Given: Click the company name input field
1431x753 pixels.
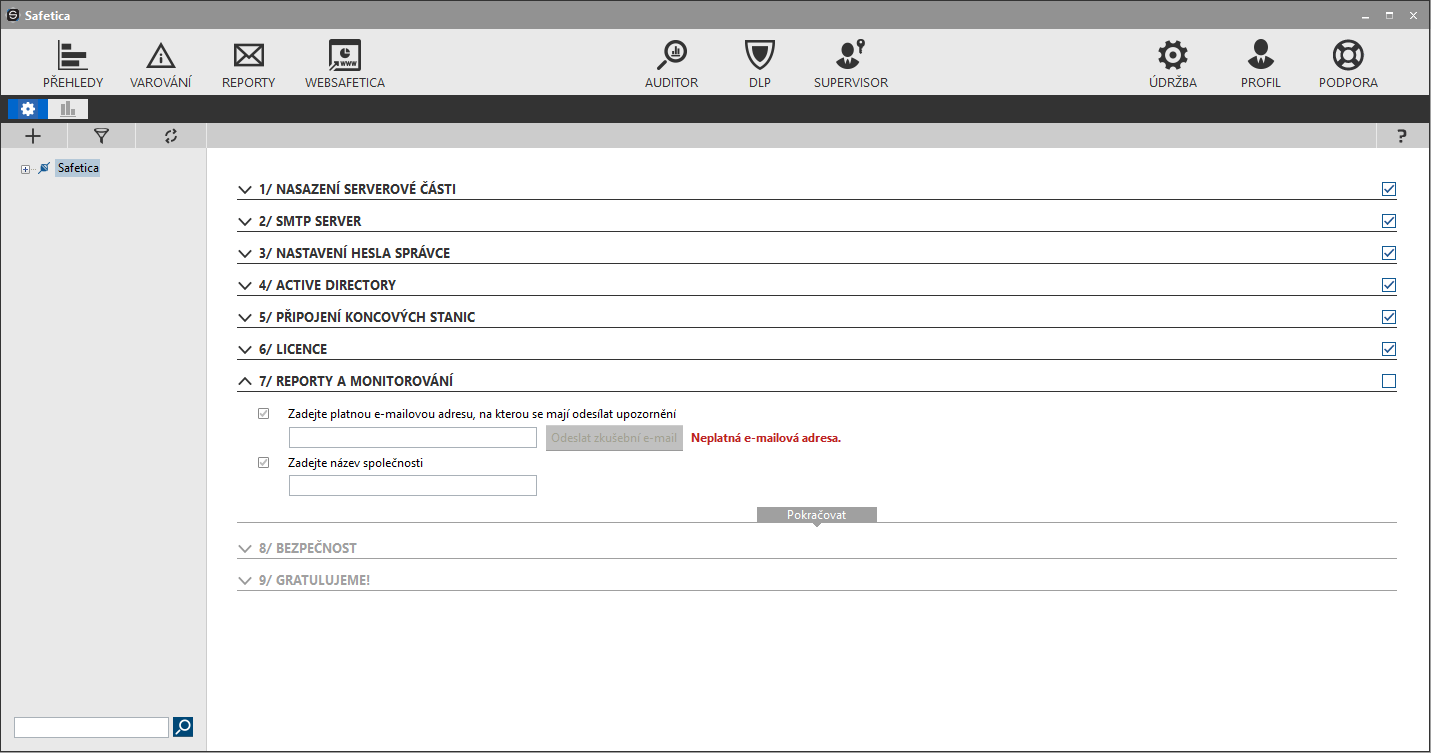Looking at the screenshot, I should coord(412,486).
